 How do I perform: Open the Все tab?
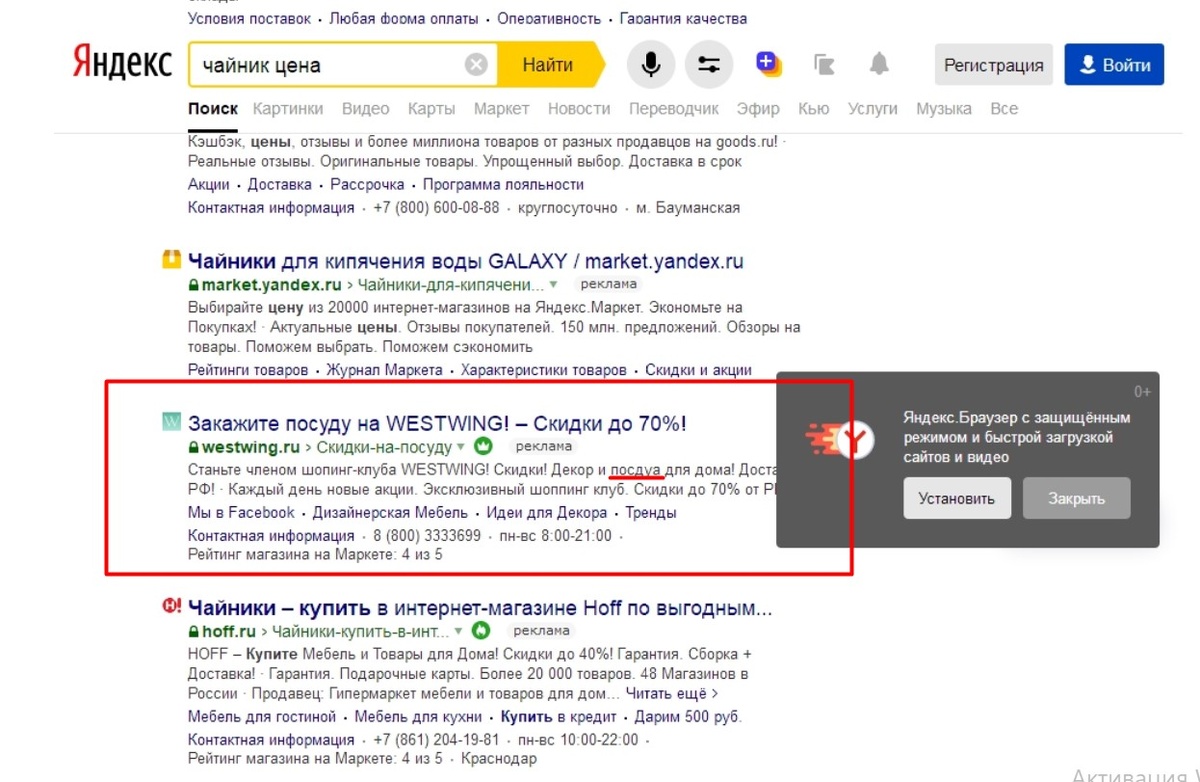click(x=1004, y=108)
